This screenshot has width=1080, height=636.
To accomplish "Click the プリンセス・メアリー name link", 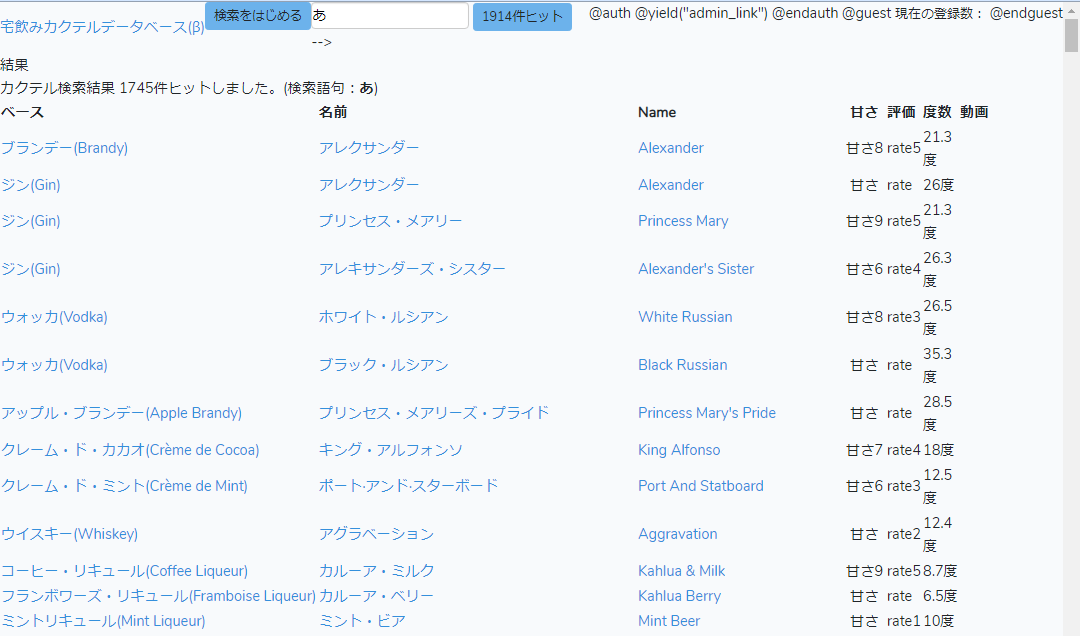I will pos(390,221).
